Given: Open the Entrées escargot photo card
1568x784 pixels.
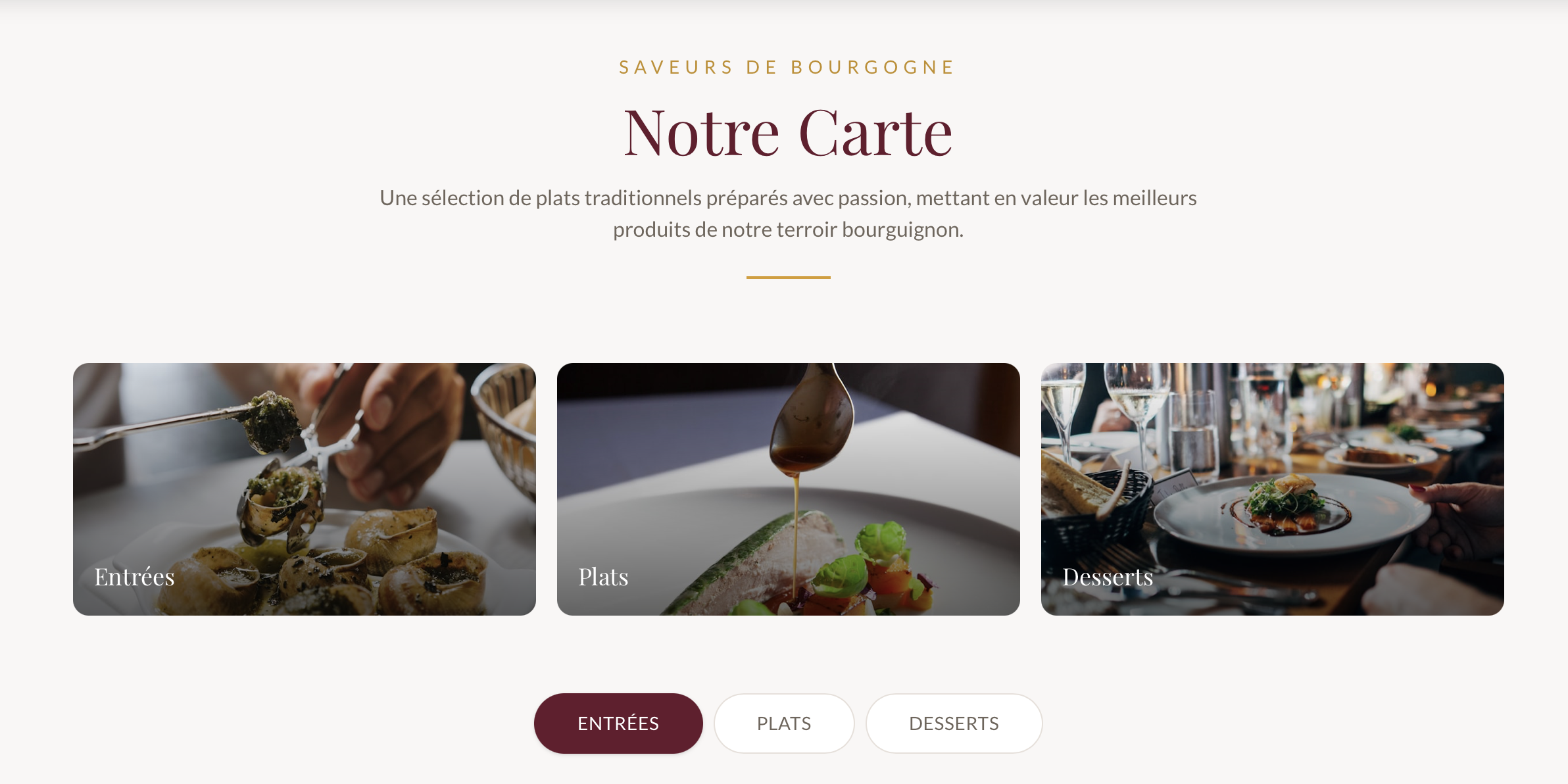Looking at the screenshot, I should pos(305,489).
